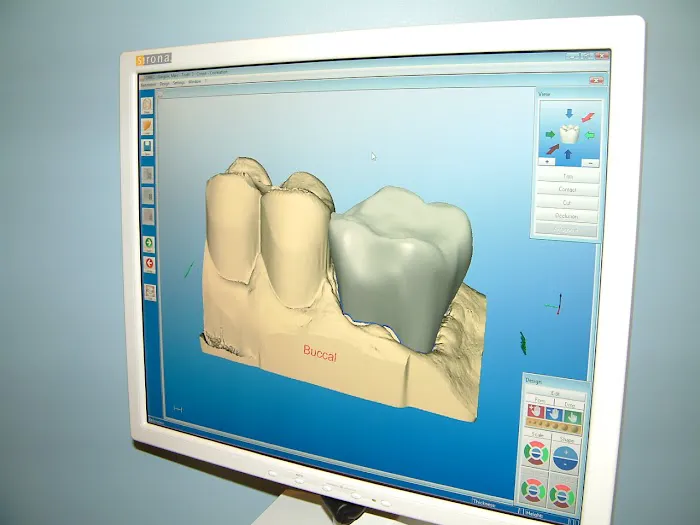Close the inner document window
700x525 pixels.
pos(596,80)
